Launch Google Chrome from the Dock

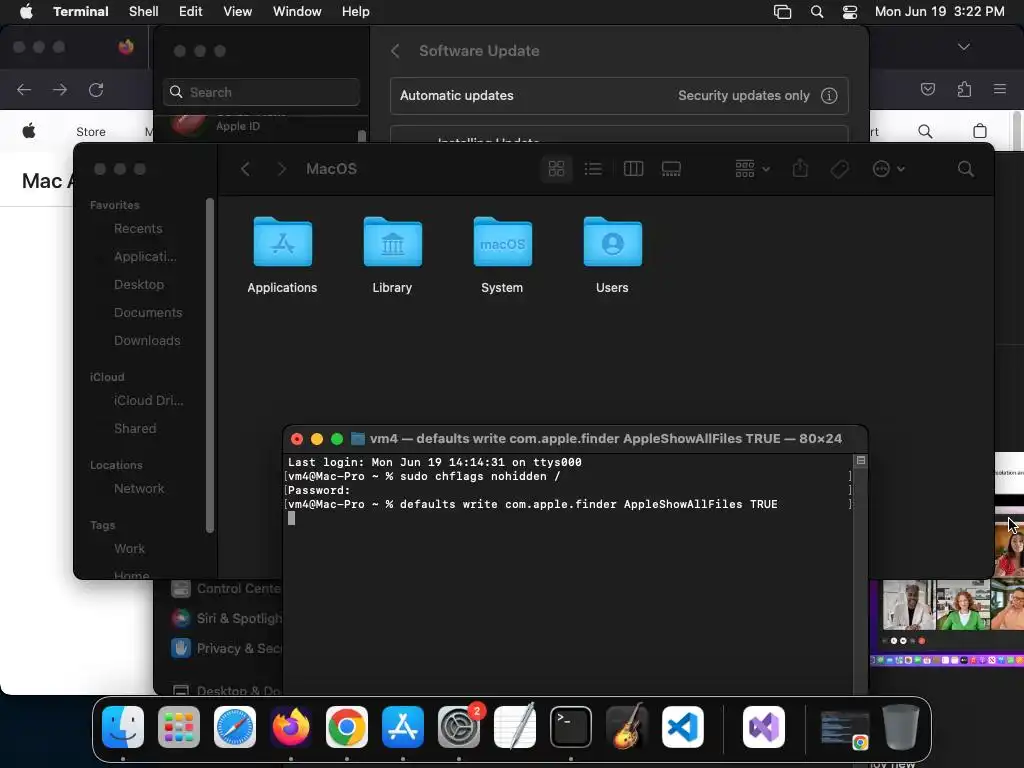coord(347,727)
